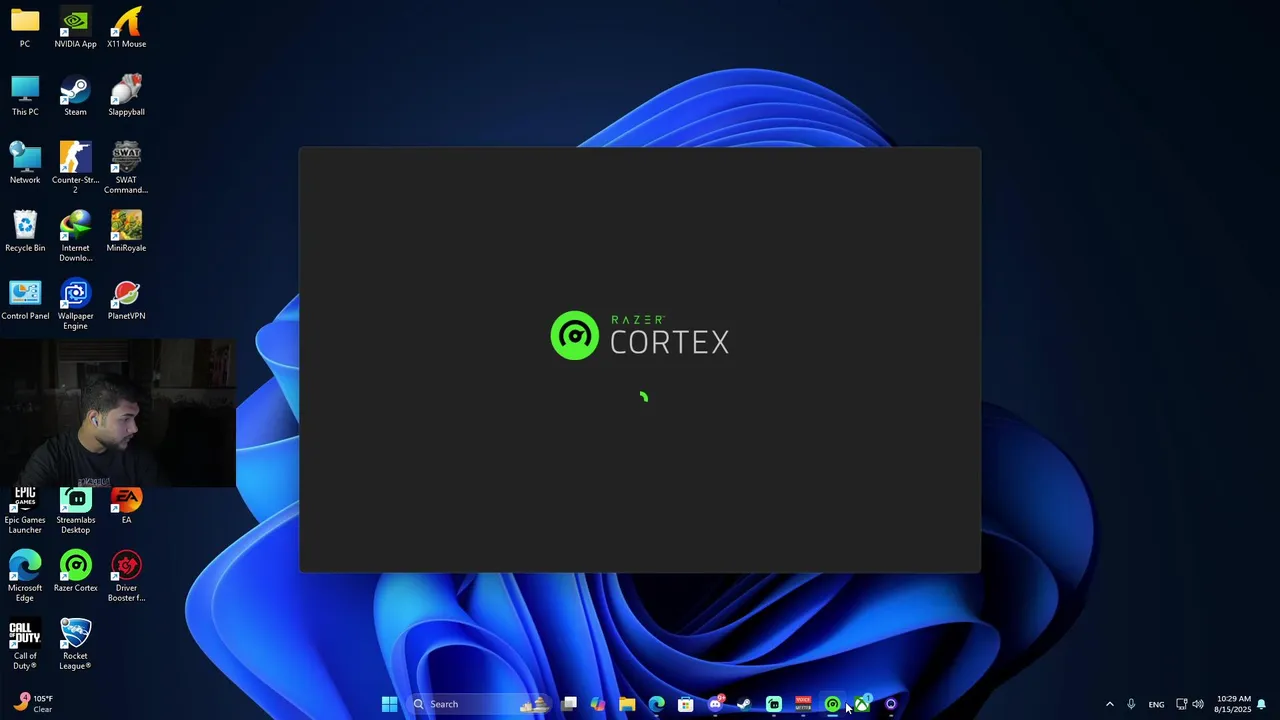This screenshot has width=1280, height=720.
Task: Open X11 Mouse shortcut
Action: (x=126, y=28)
